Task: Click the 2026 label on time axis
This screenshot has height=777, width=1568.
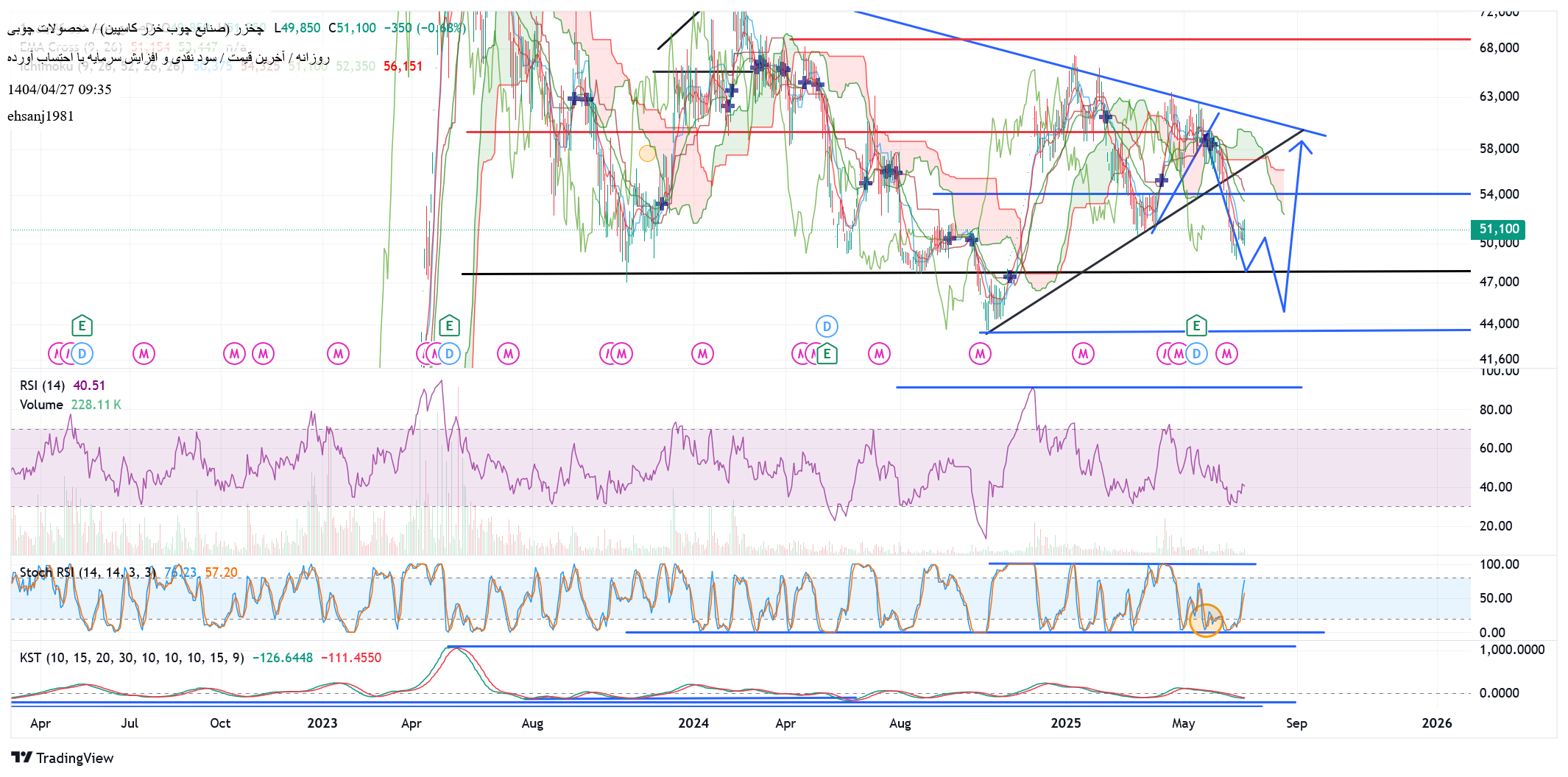Action: pyautogui.click(x=1437, y=723)
